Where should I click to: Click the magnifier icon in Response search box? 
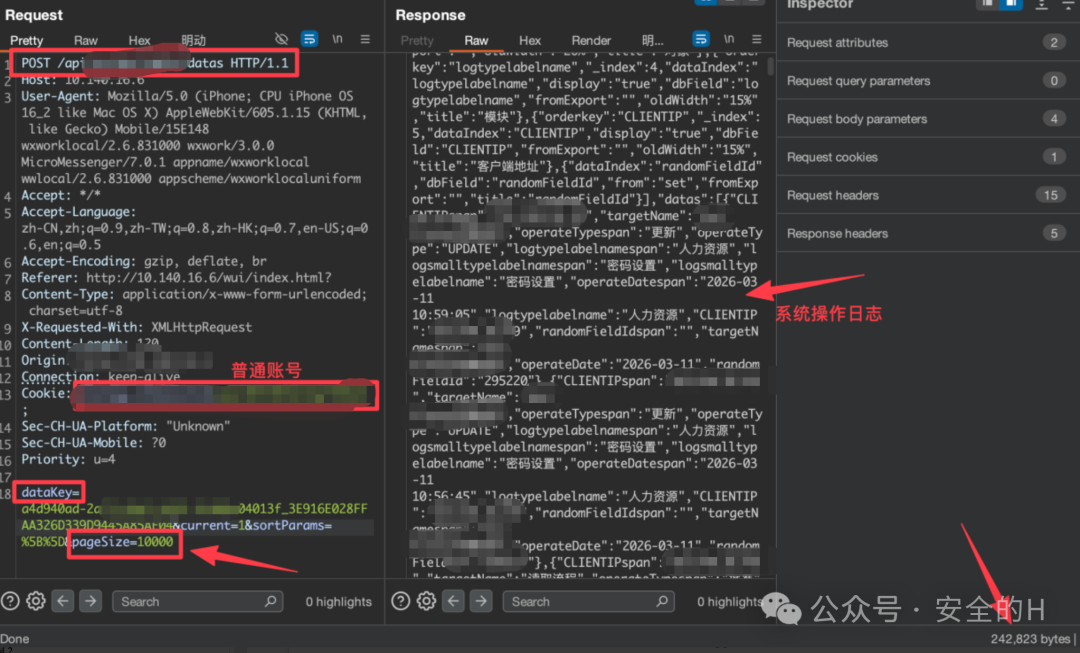tap(662, 601)
